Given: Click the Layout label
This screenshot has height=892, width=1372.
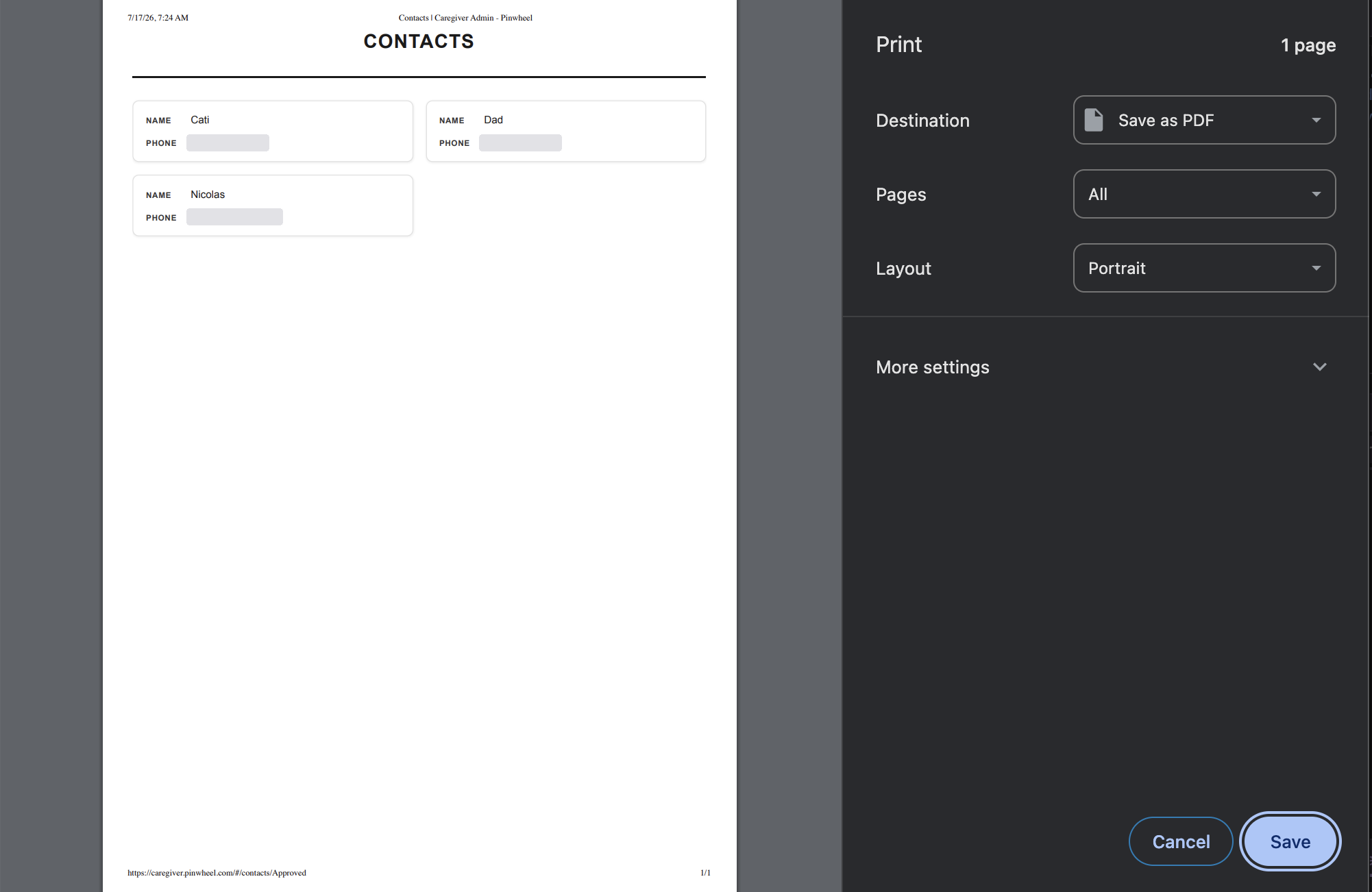Looking at the screenshot, I should (903, 269).
